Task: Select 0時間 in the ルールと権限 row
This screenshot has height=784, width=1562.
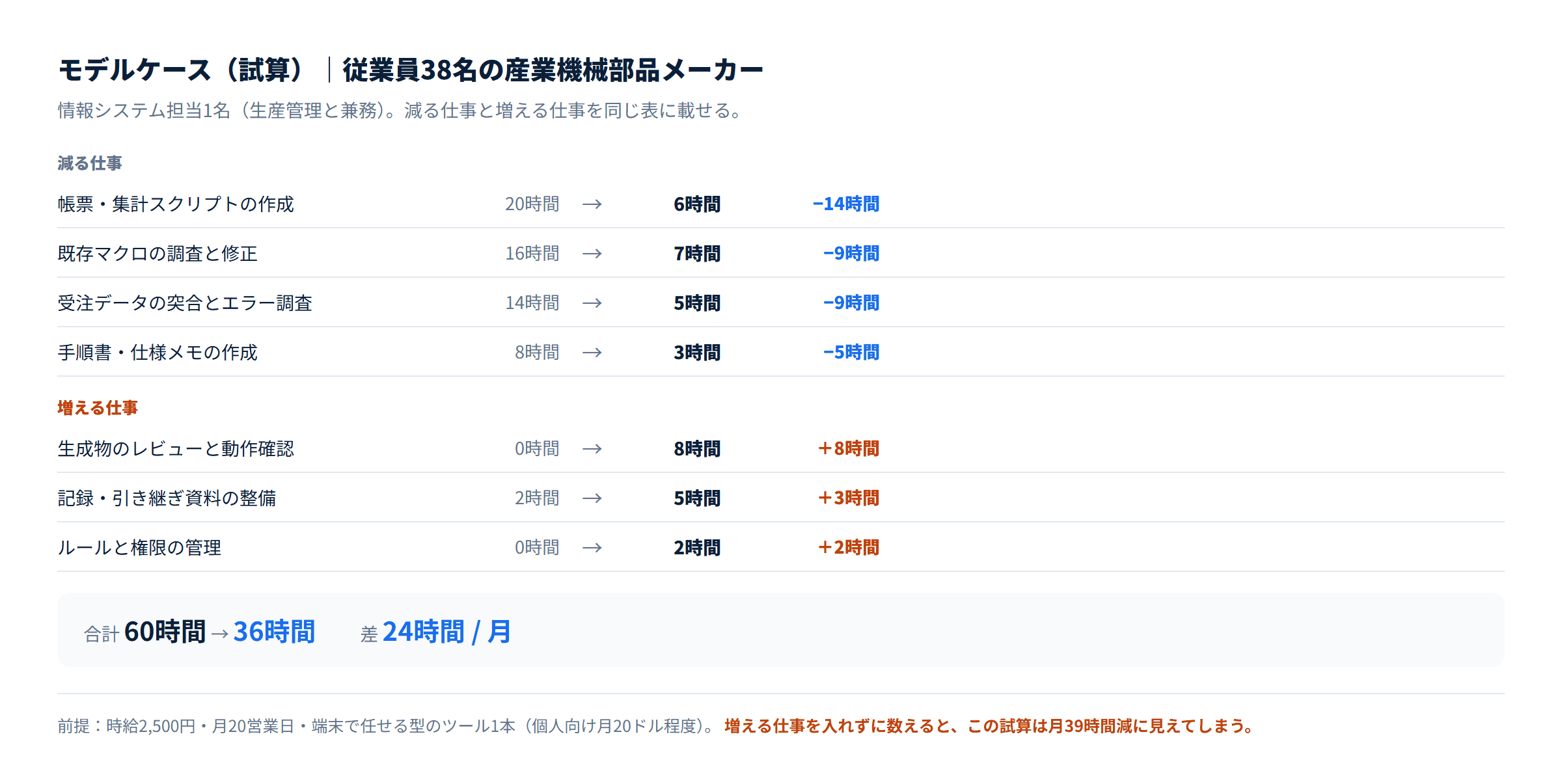Action: [537, 548]
